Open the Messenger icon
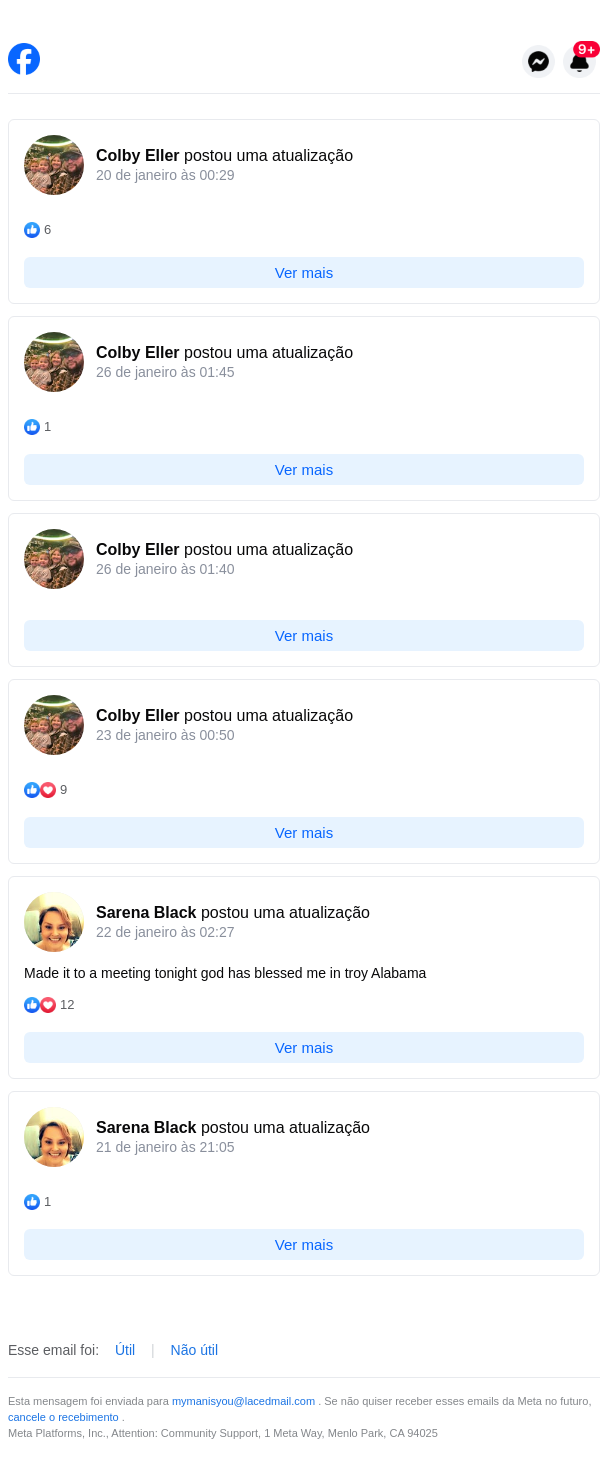This screenshot has height=1479, width=600. coord(538,61)
